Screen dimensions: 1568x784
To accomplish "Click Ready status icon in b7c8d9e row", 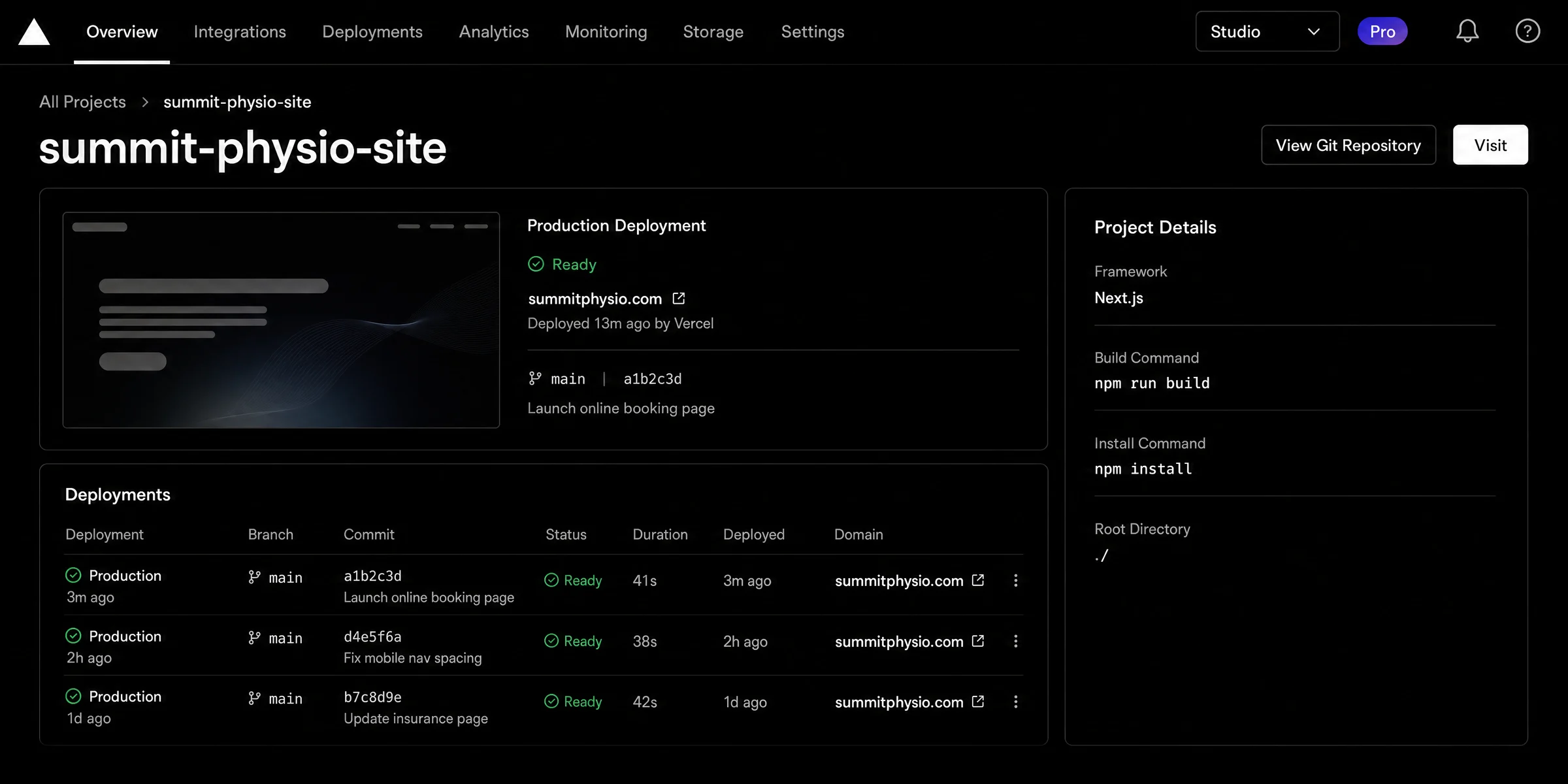I will [551, 702].
